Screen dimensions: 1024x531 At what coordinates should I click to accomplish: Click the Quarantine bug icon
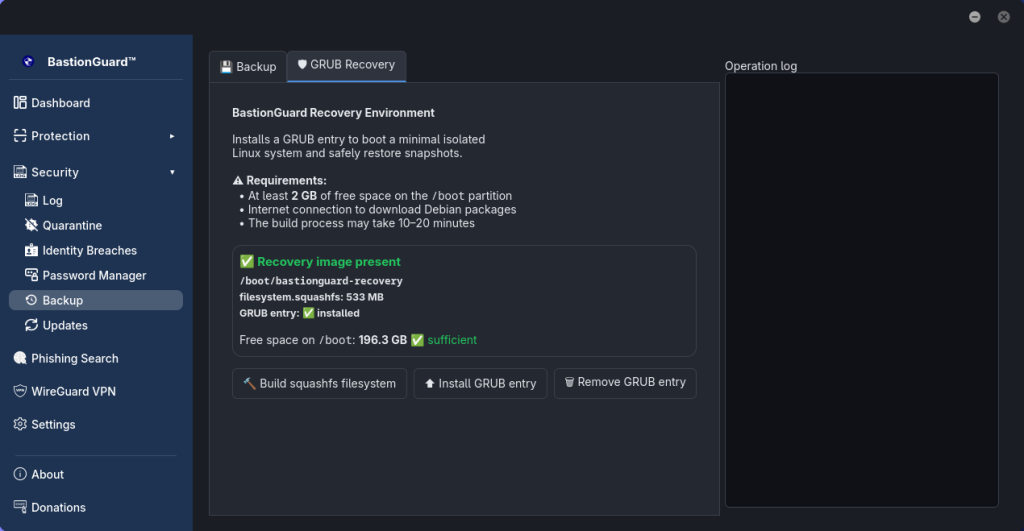[31, 225]
